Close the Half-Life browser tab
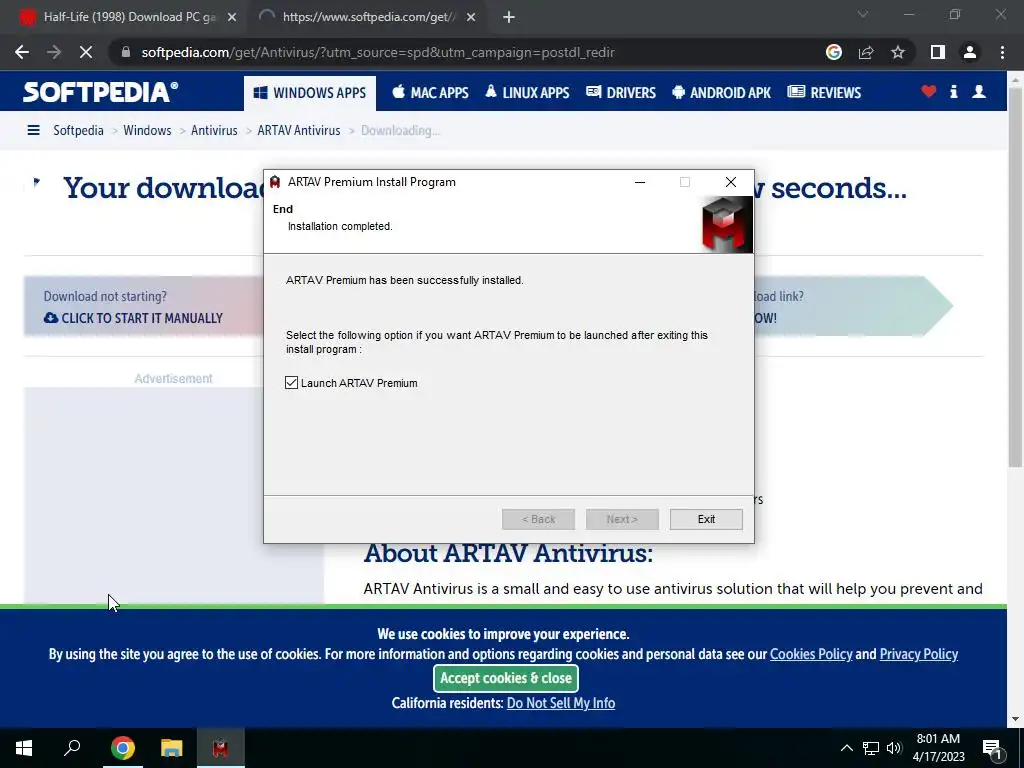Screen dimensions: 1024x768 tap(232, 18)
